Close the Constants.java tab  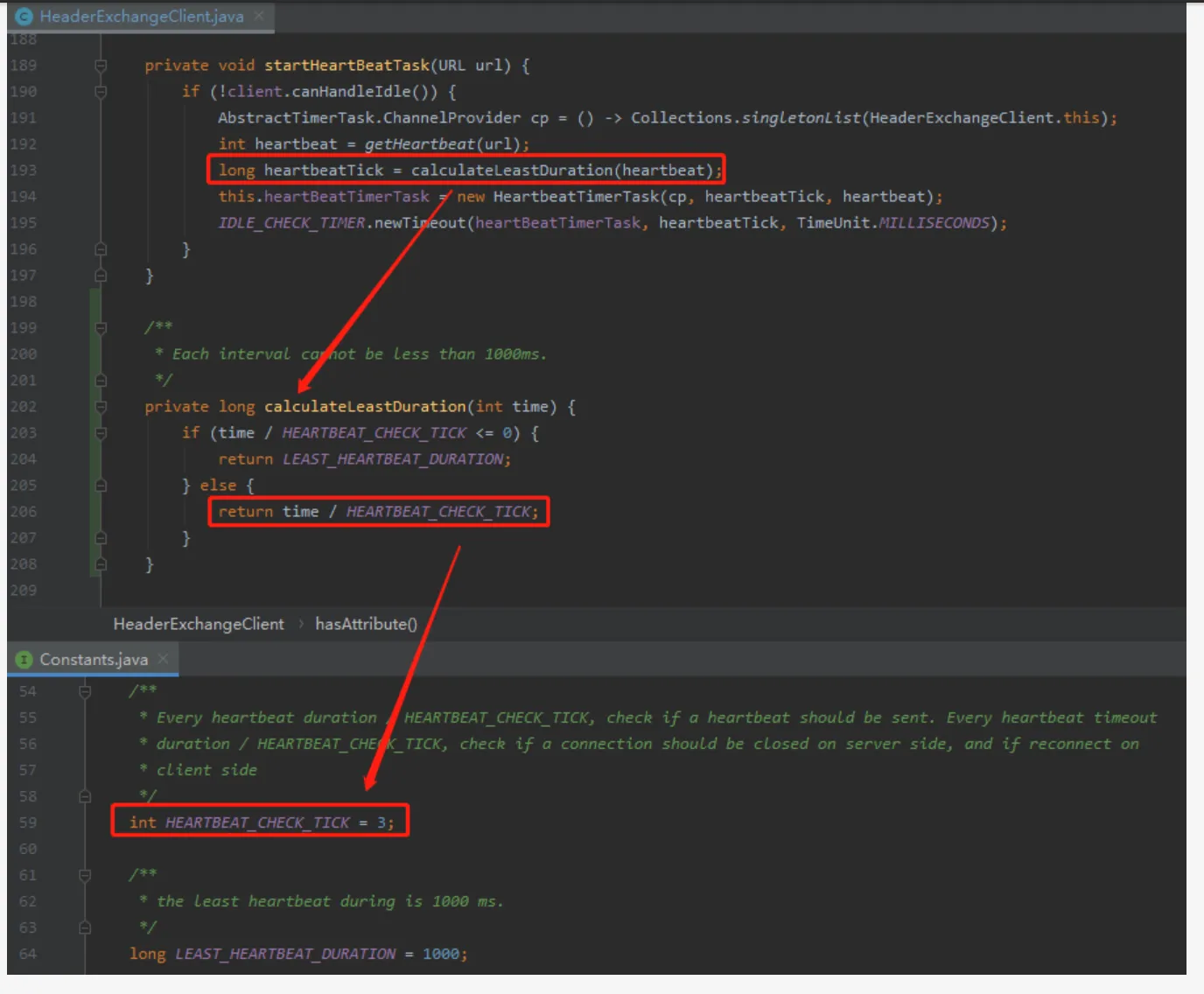tap(163, 658)
